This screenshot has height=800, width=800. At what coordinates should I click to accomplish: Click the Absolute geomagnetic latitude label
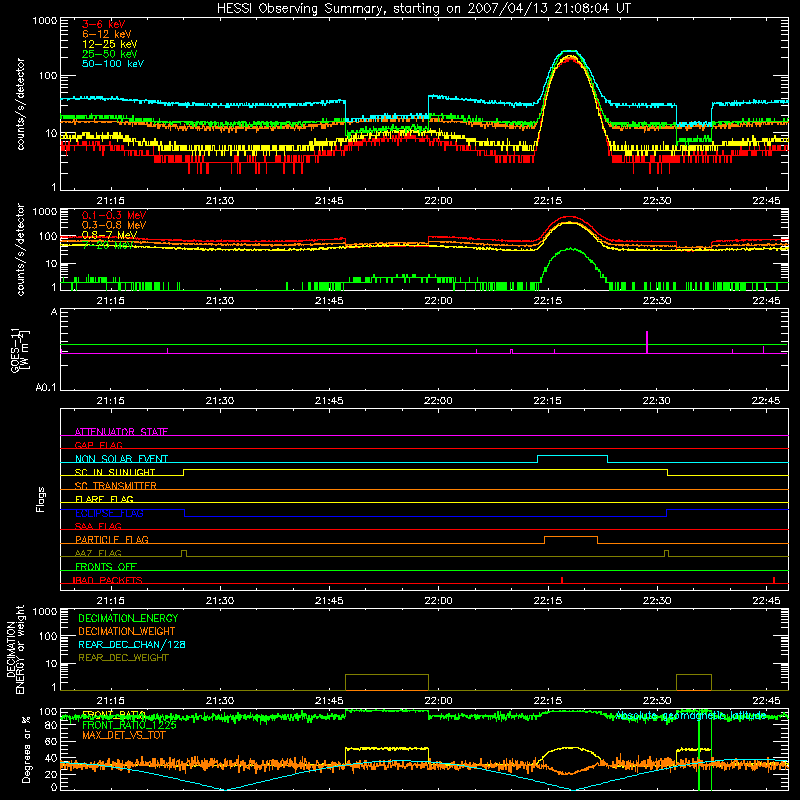691,715
